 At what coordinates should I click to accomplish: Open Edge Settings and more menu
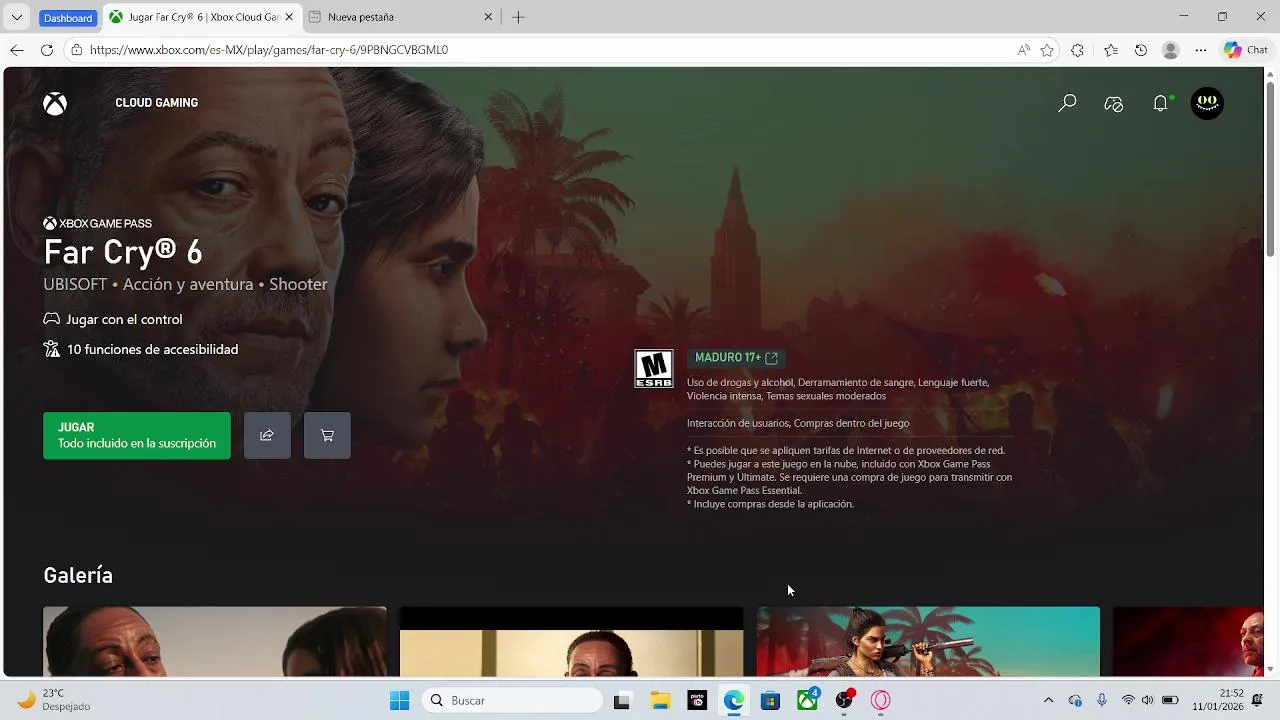coord(1201,50)
